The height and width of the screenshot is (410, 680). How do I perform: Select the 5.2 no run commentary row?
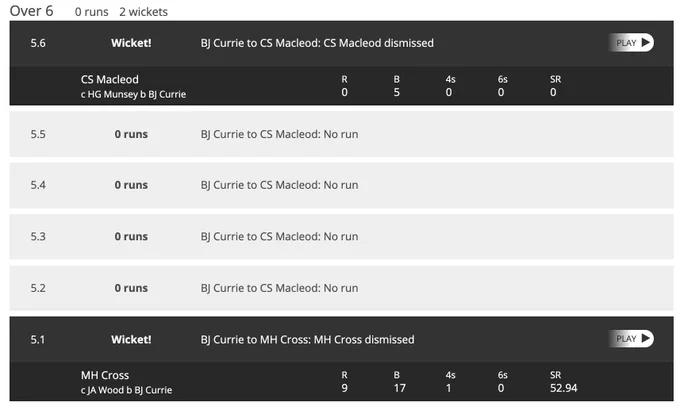click(x=341, y=288)
